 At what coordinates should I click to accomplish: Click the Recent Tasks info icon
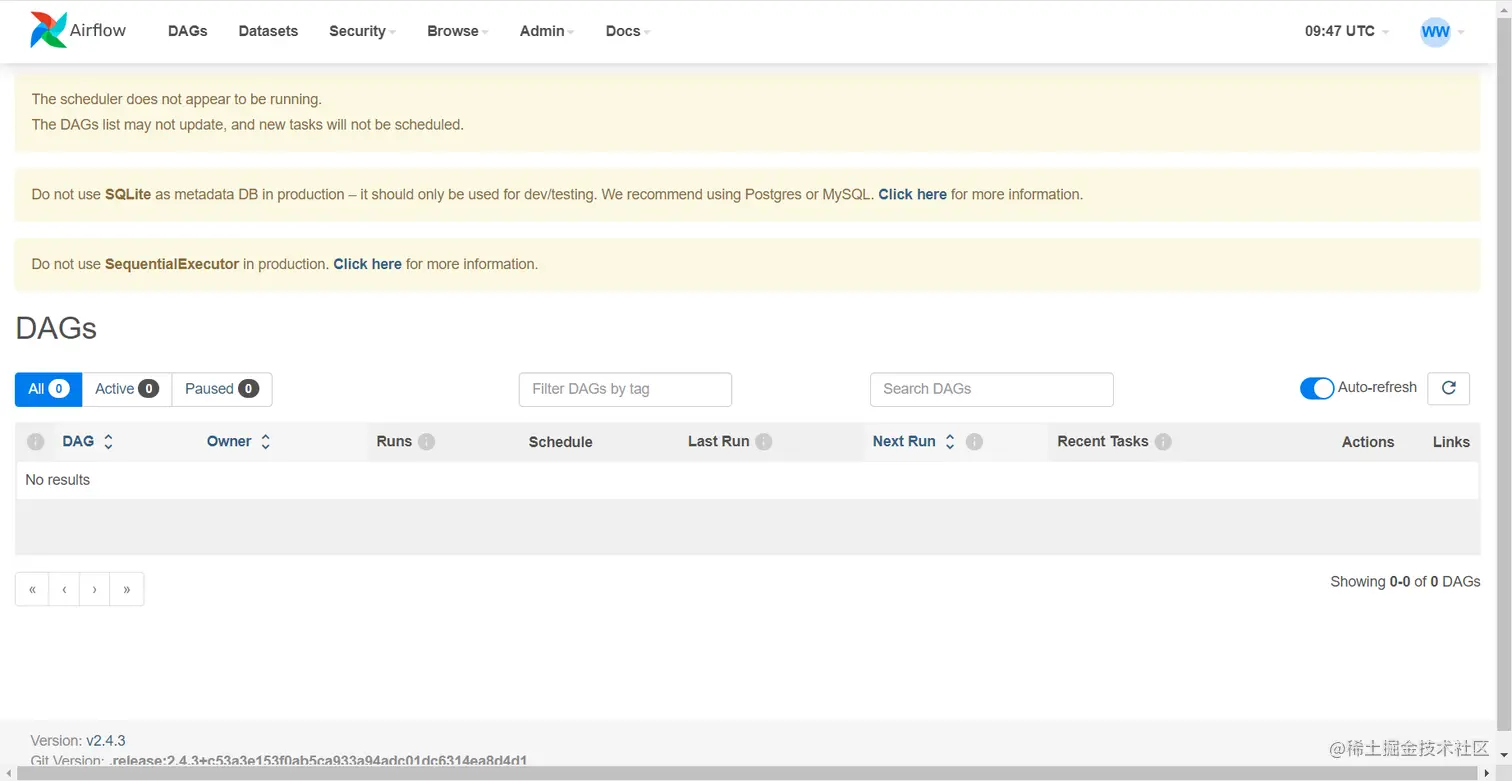click(x=1163, y=441)
